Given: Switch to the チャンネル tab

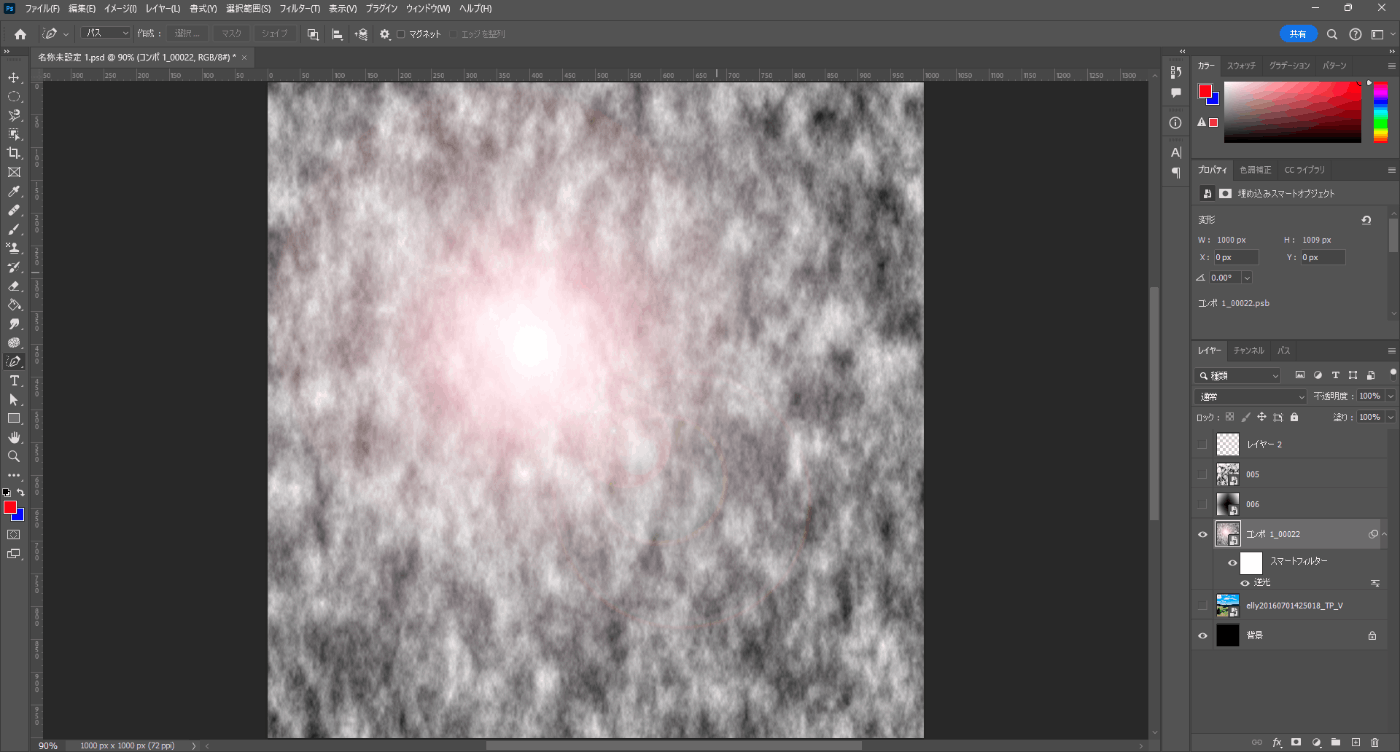Looking at the screenshot, I should coord(1248,351).
